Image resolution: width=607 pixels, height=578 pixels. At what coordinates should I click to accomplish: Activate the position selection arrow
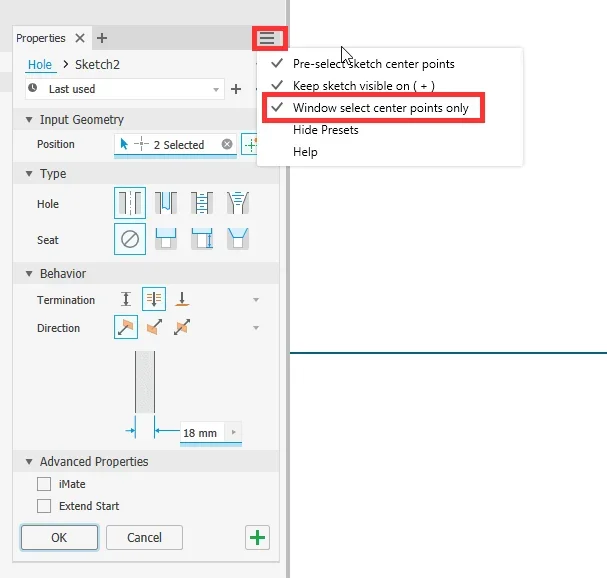tap(124, 144)
